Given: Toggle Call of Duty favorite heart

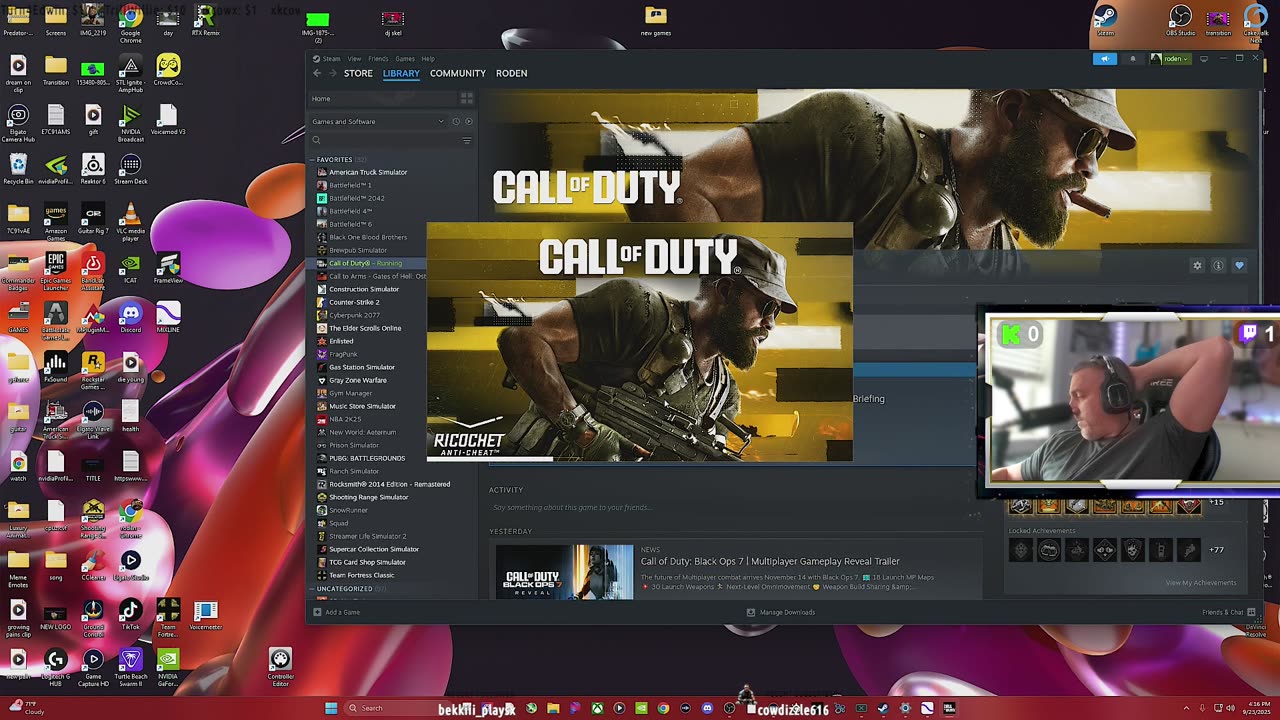Looking at the screenshot, I should click(x=1239, y=265).
